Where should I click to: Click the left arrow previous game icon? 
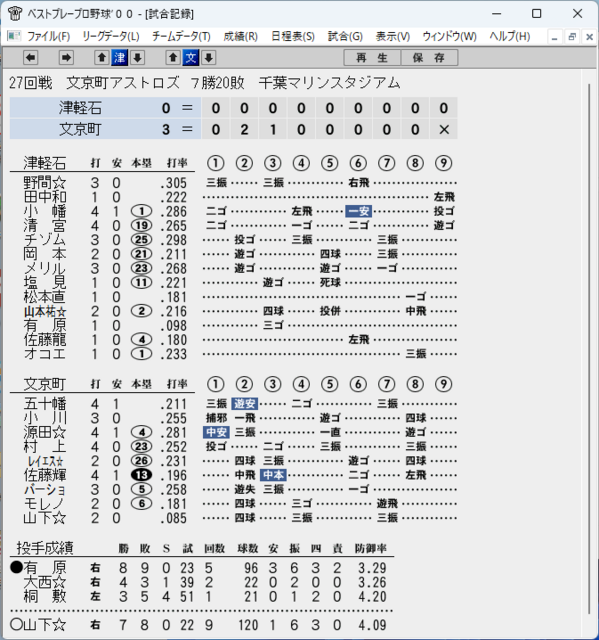pos(31,58)
